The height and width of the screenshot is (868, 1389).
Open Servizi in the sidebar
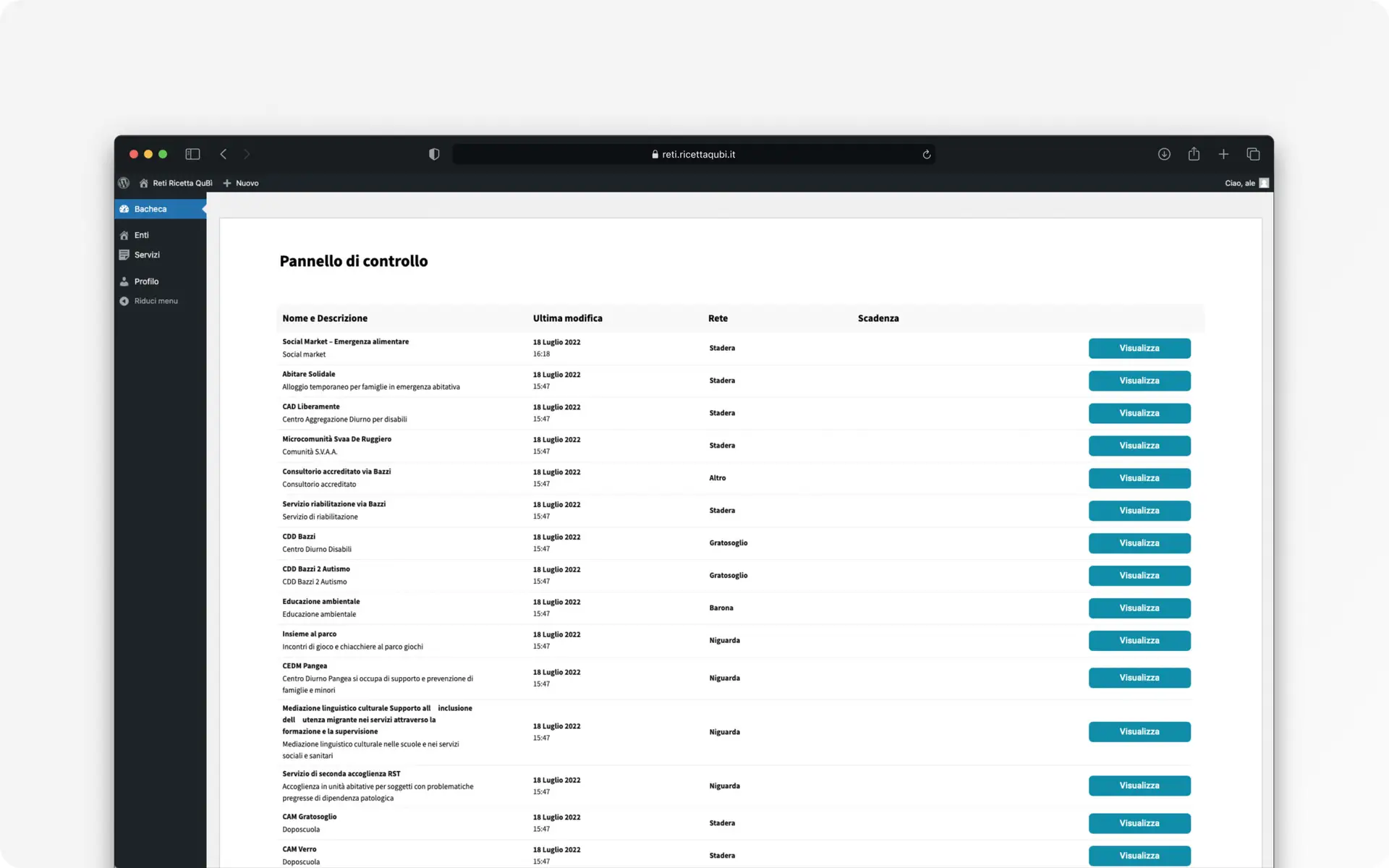pyautogui.click(x=147, y=255)
